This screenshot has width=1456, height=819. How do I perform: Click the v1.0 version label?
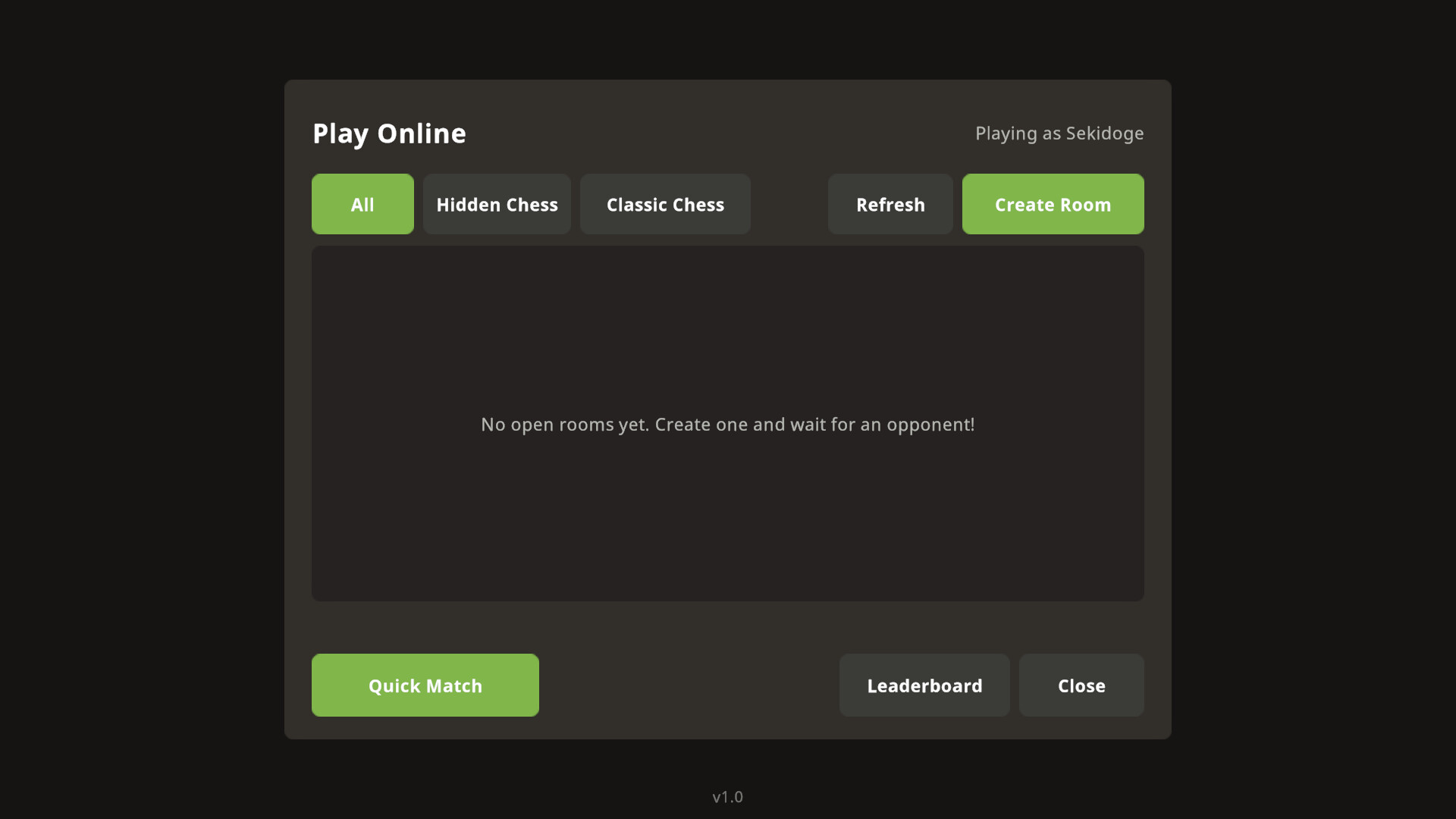click(x=728, y=797)
